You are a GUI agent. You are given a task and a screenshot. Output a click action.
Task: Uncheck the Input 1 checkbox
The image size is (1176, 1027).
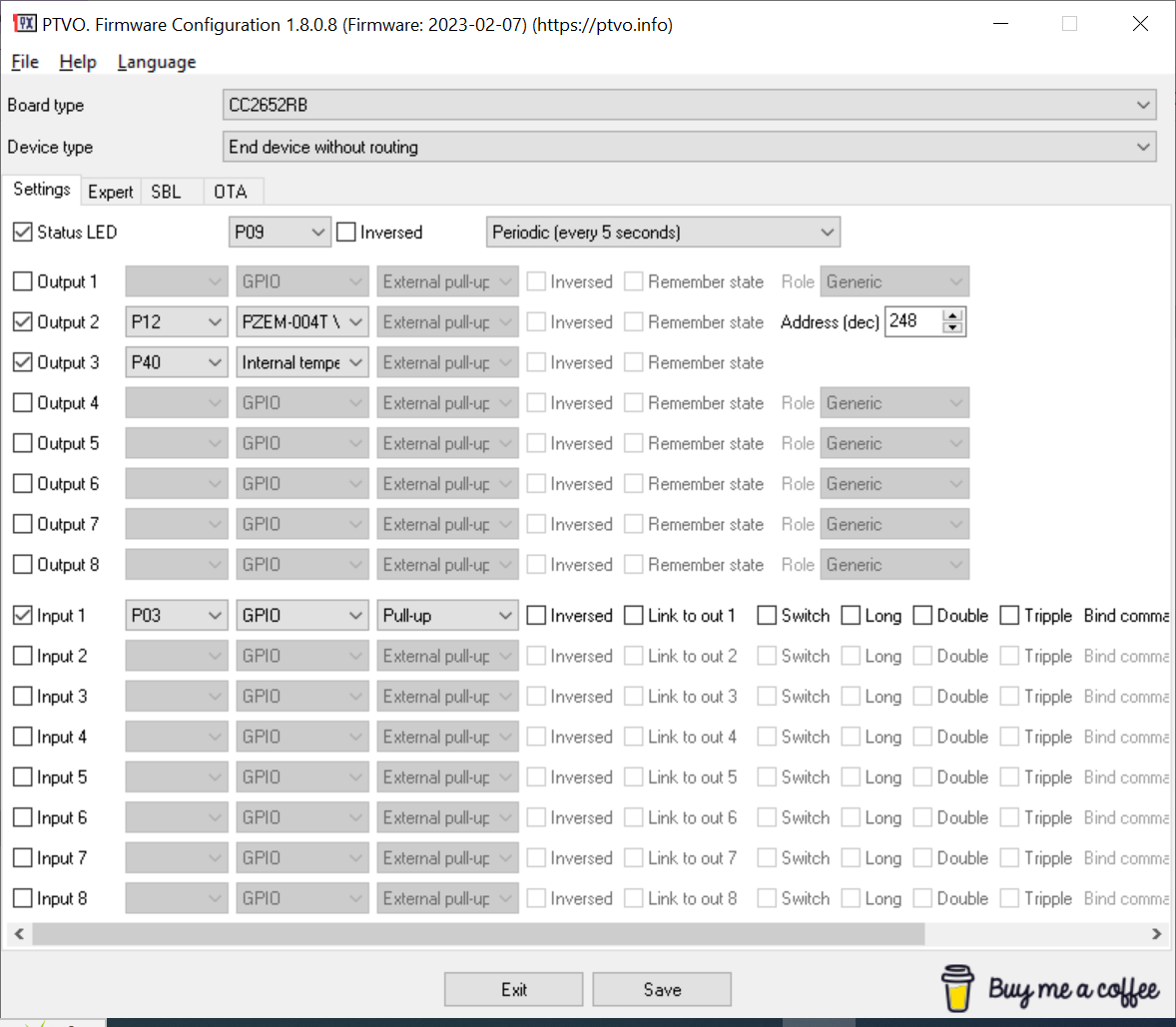point(23,616)
